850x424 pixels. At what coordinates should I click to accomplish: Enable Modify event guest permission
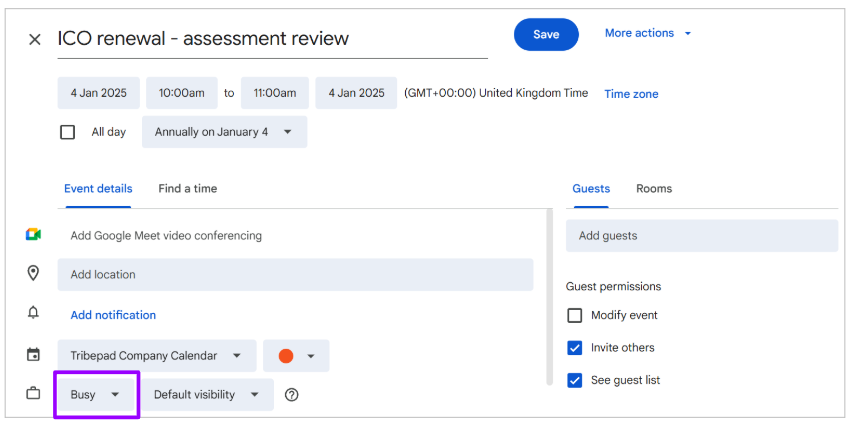click(x=575, y=315)
